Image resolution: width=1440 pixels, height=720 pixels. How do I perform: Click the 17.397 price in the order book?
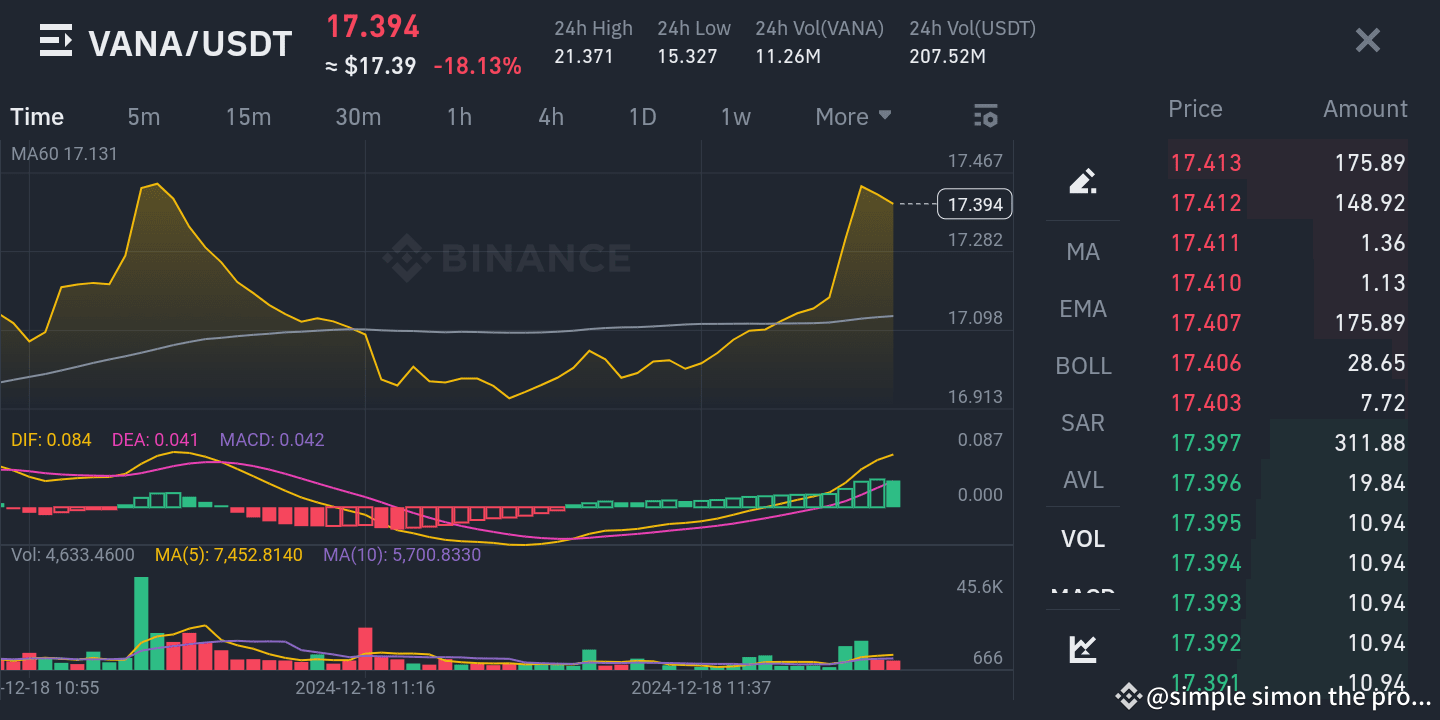click(x=1206, y=442)
